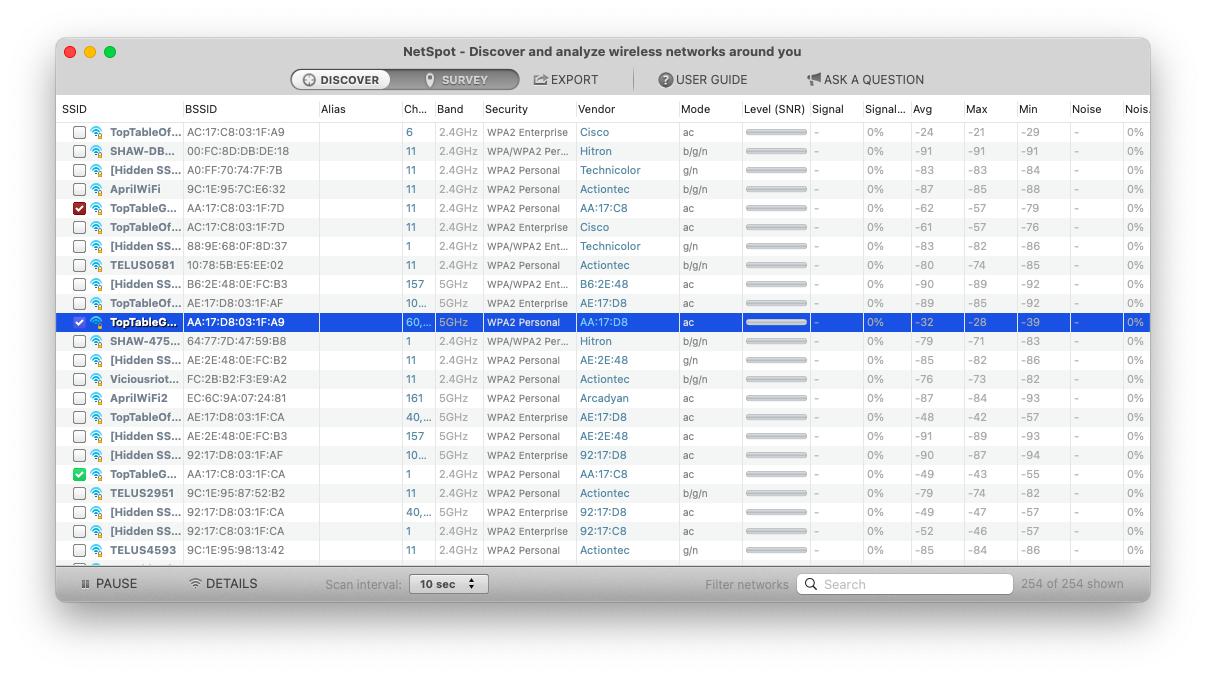Click the question mark User Guide icon
Screen dimensions: 1206x676
click(x=665, y=80)
